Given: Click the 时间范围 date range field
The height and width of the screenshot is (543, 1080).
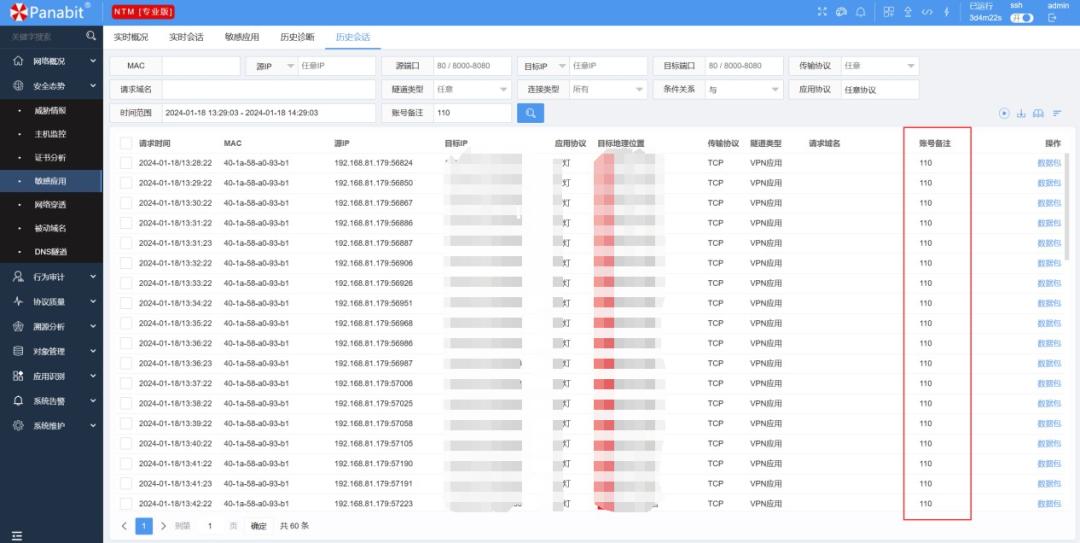Looking at the screenshot, I should 269,113.
